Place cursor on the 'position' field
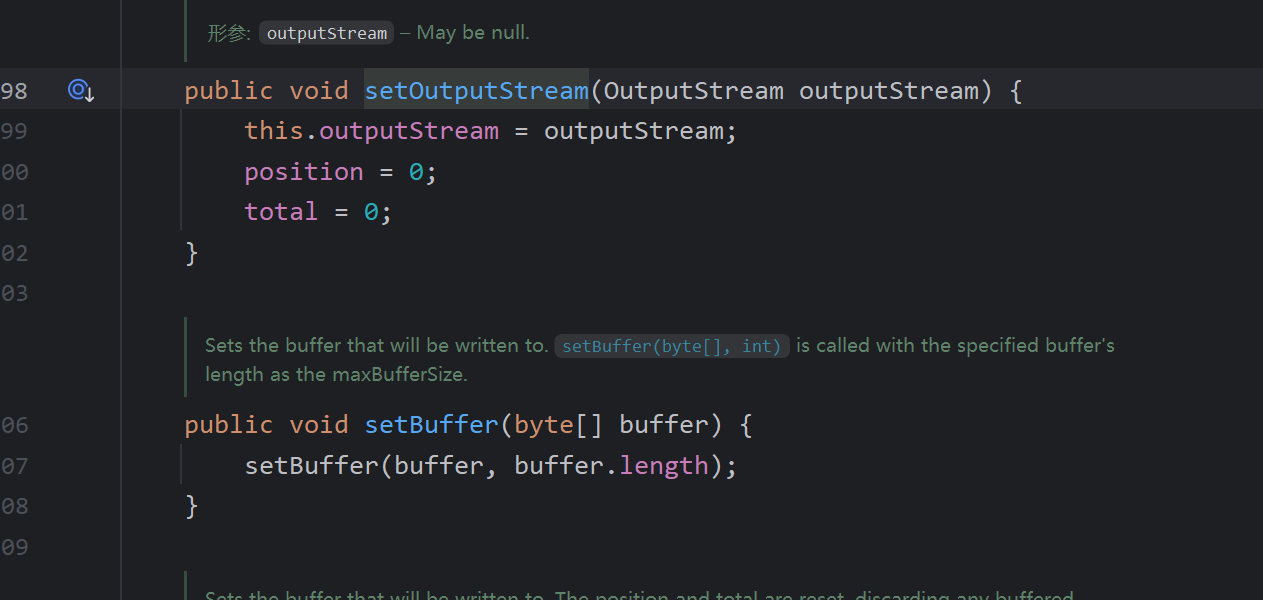 [x=303, y=172]
